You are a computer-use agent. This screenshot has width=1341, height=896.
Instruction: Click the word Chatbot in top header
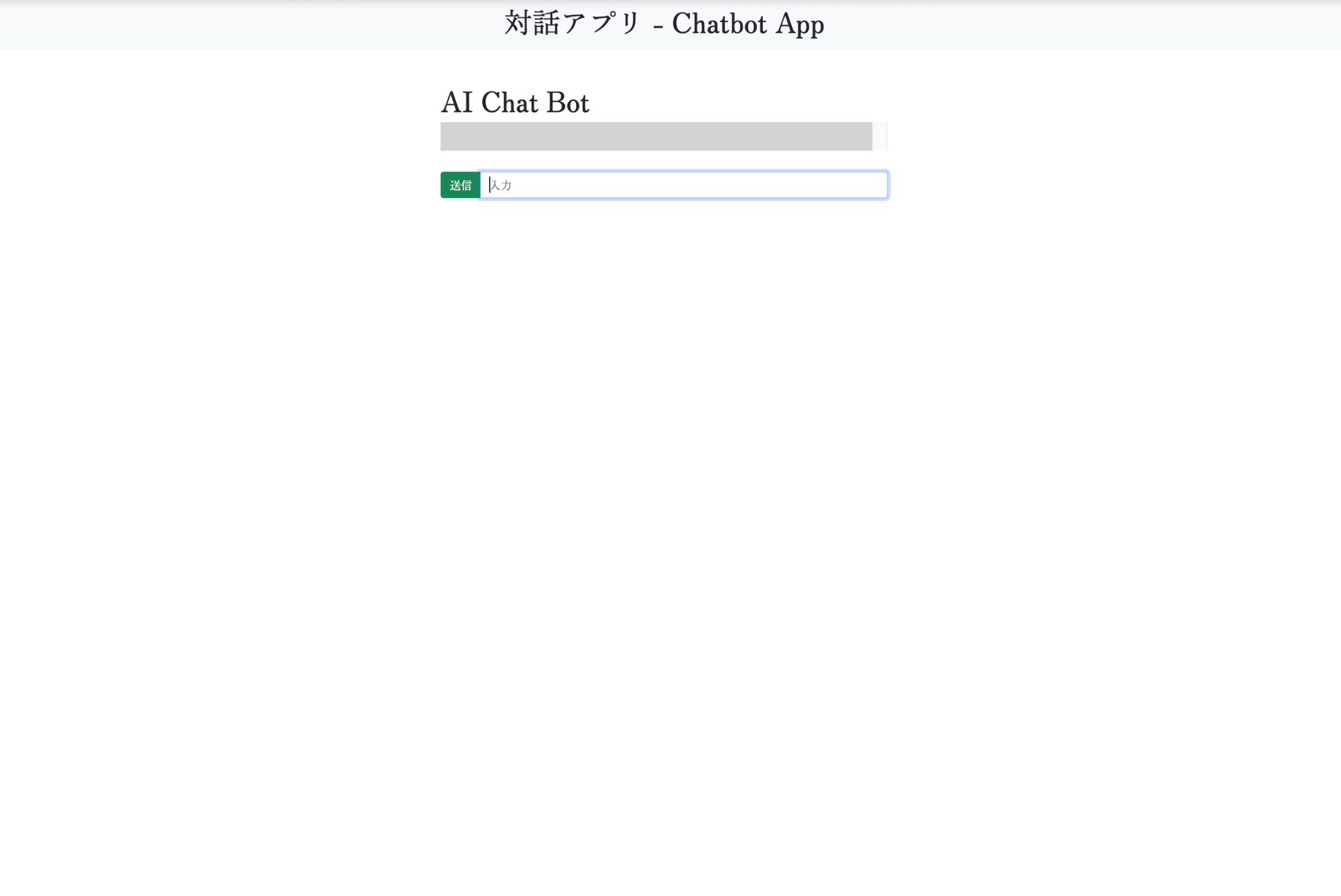(719, 24)
